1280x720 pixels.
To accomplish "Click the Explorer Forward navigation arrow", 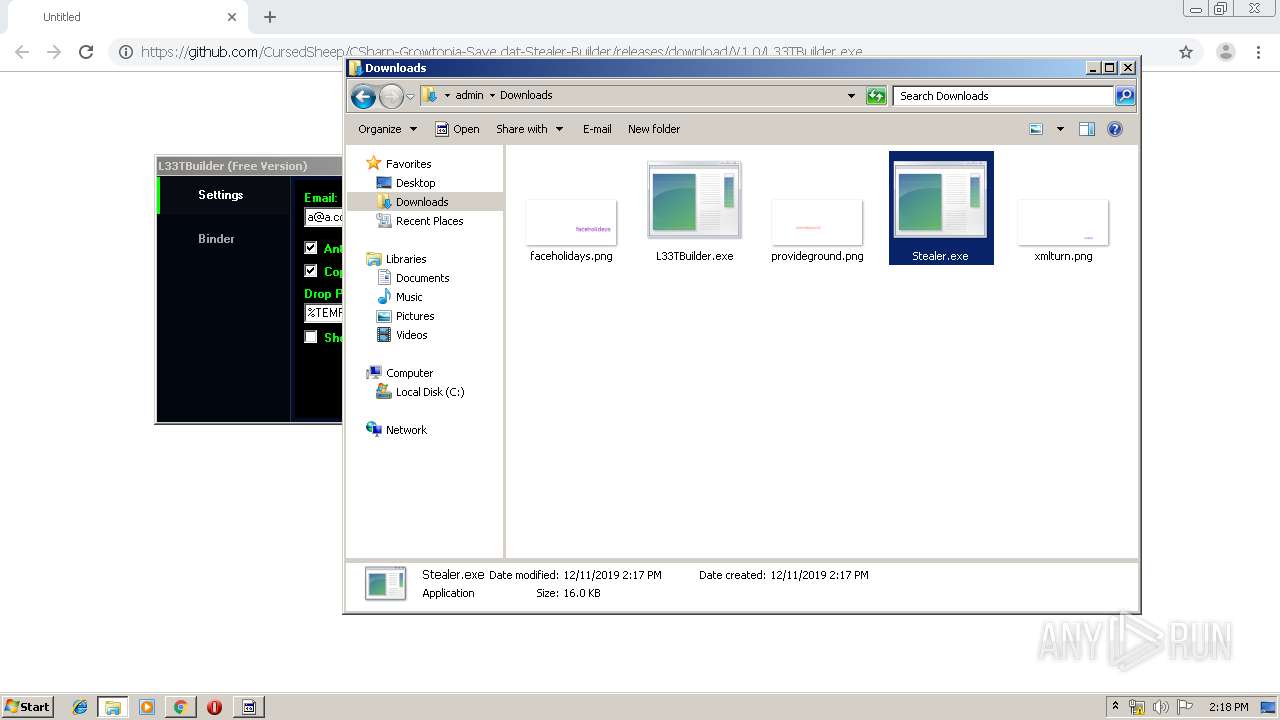I will click(391, 96).
